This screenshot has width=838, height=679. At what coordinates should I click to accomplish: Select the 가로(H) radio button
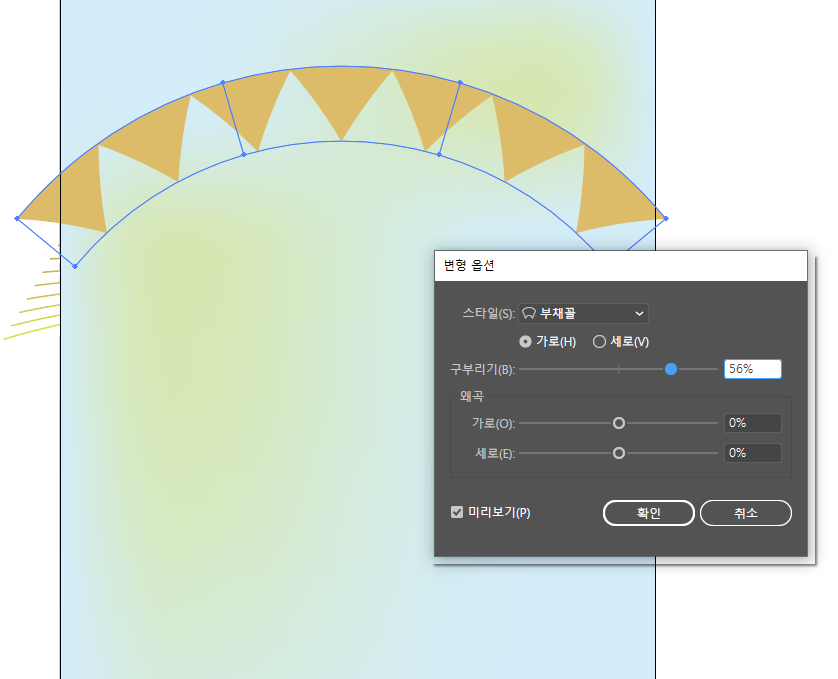click(x=525, y=342)
